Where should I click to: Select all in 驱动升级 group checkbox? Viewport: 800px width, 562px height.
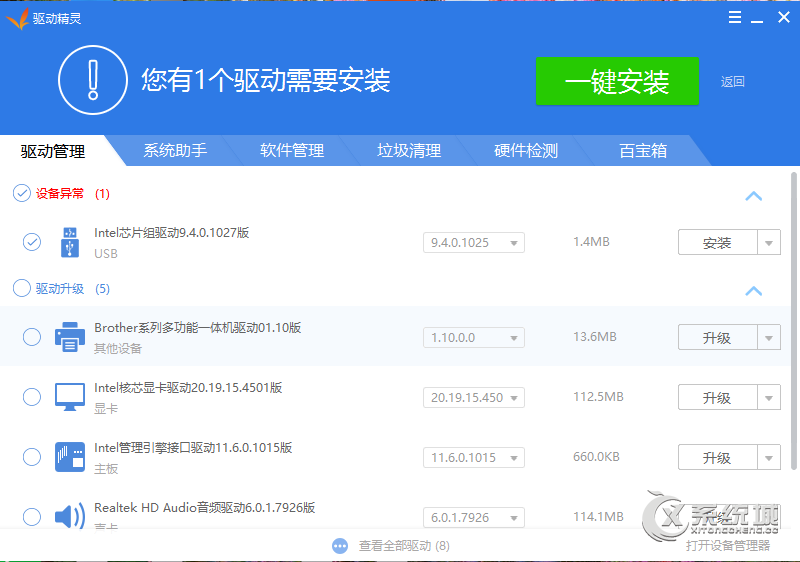pyautogui.click(x=21, y=288)
